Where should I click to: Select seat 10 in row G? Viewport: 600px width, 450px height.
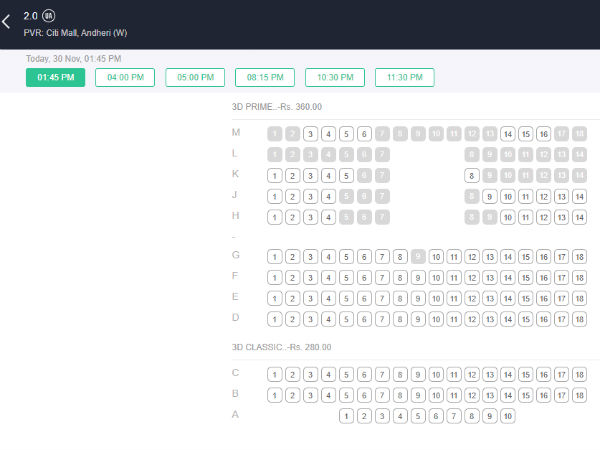[x=436, y=257]
